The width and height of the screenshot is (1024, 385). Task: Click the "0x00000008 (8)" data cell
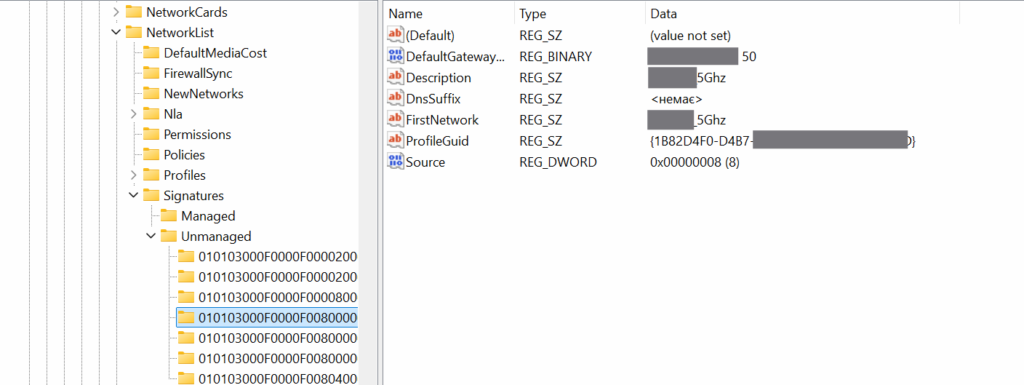pyautogui.click(x=695, y=162)
